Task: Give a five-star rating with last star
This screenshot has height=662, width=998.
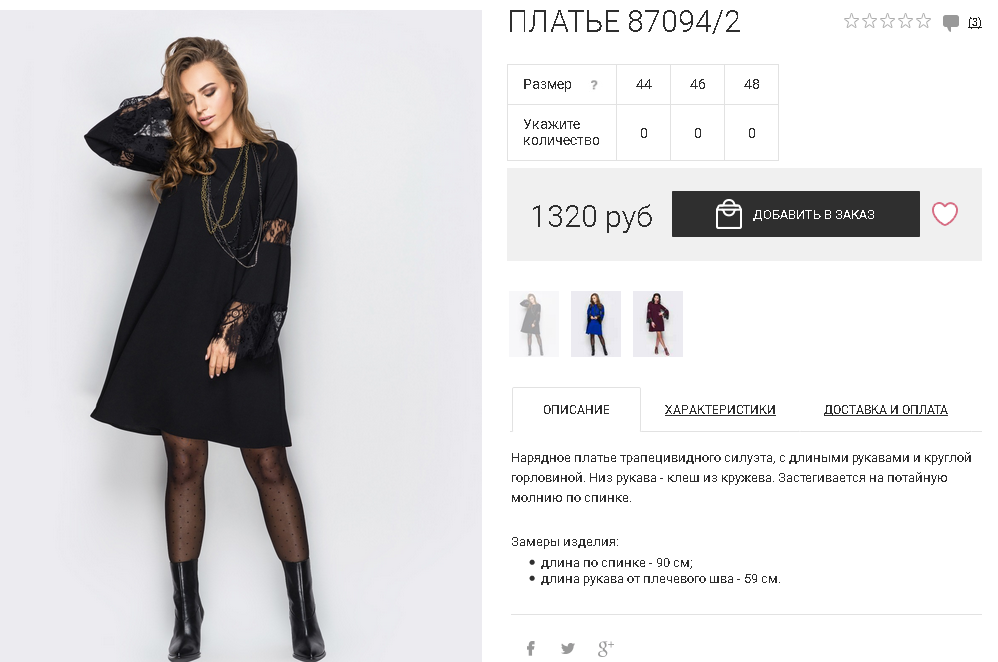Action: coord(924,22)
